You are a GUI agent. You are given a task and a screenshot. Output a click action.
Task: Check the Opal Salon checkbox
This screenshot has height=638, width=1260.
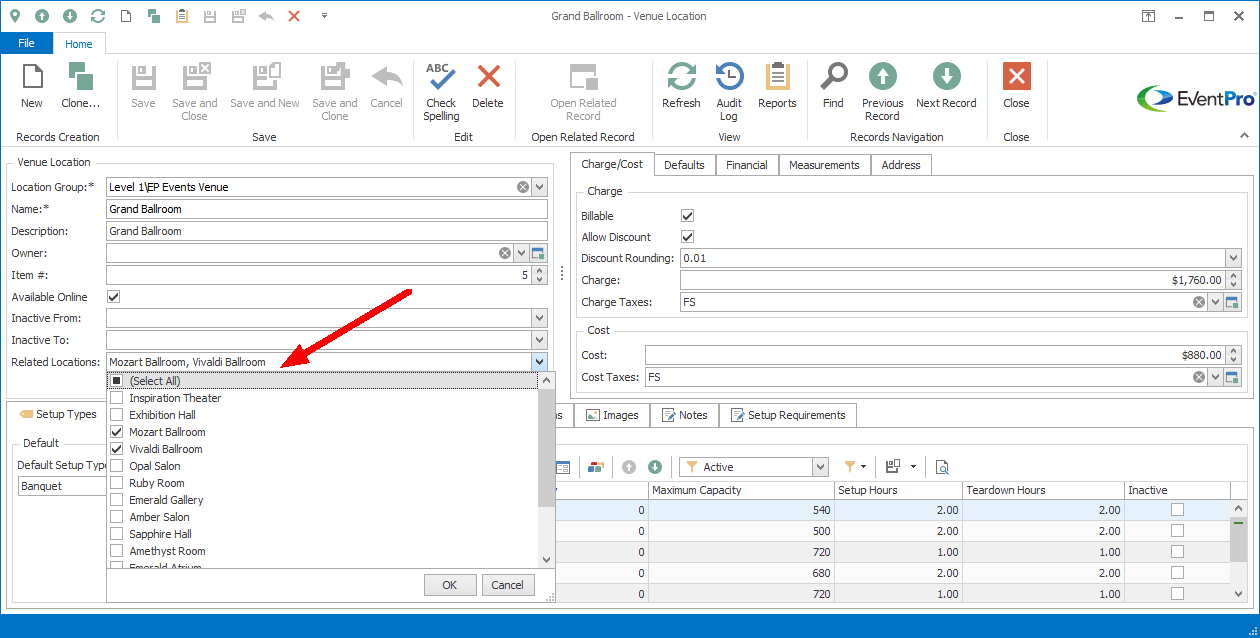click(x=116, y=466)
